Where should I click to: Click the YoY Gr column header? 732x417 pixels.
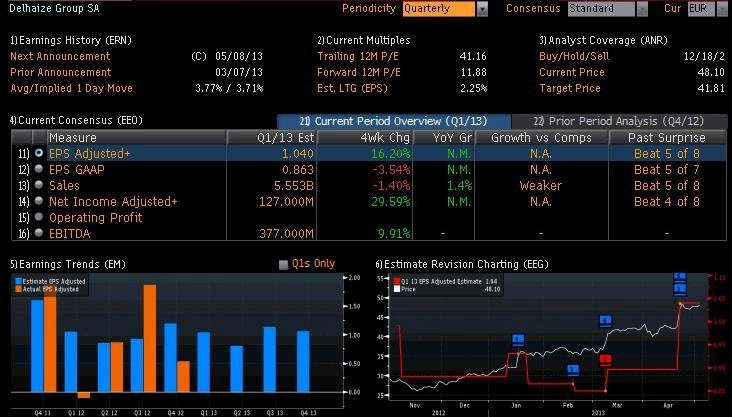click(x=443, y=138)
